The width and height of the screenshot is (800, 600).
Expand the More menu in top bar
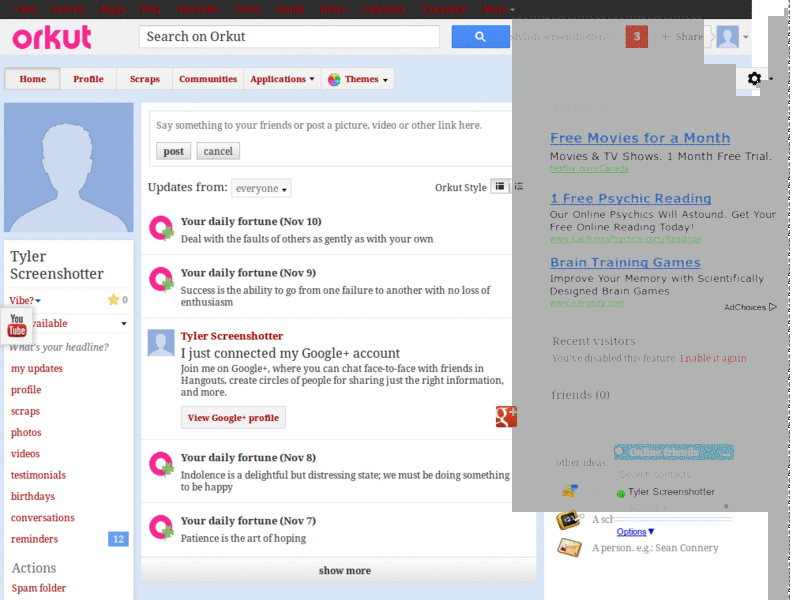(498, 9)
